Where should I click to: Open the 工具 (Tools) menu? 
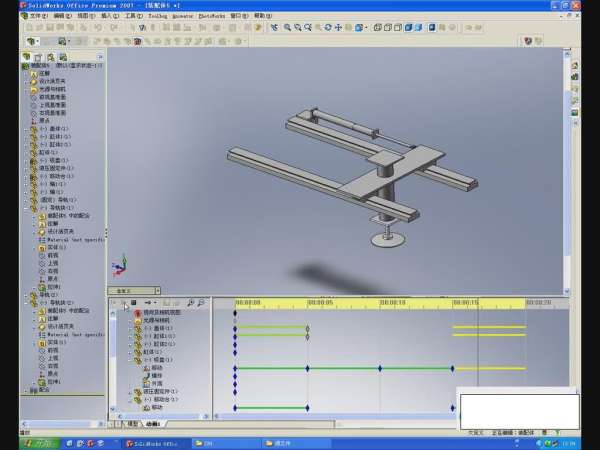click(134, 16)
